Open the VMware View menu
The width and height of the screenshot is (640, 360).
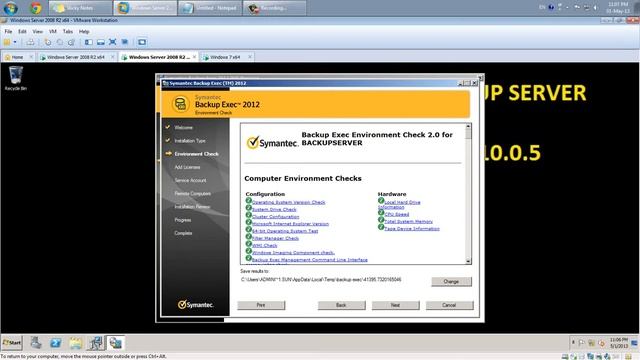coord(38,31)
